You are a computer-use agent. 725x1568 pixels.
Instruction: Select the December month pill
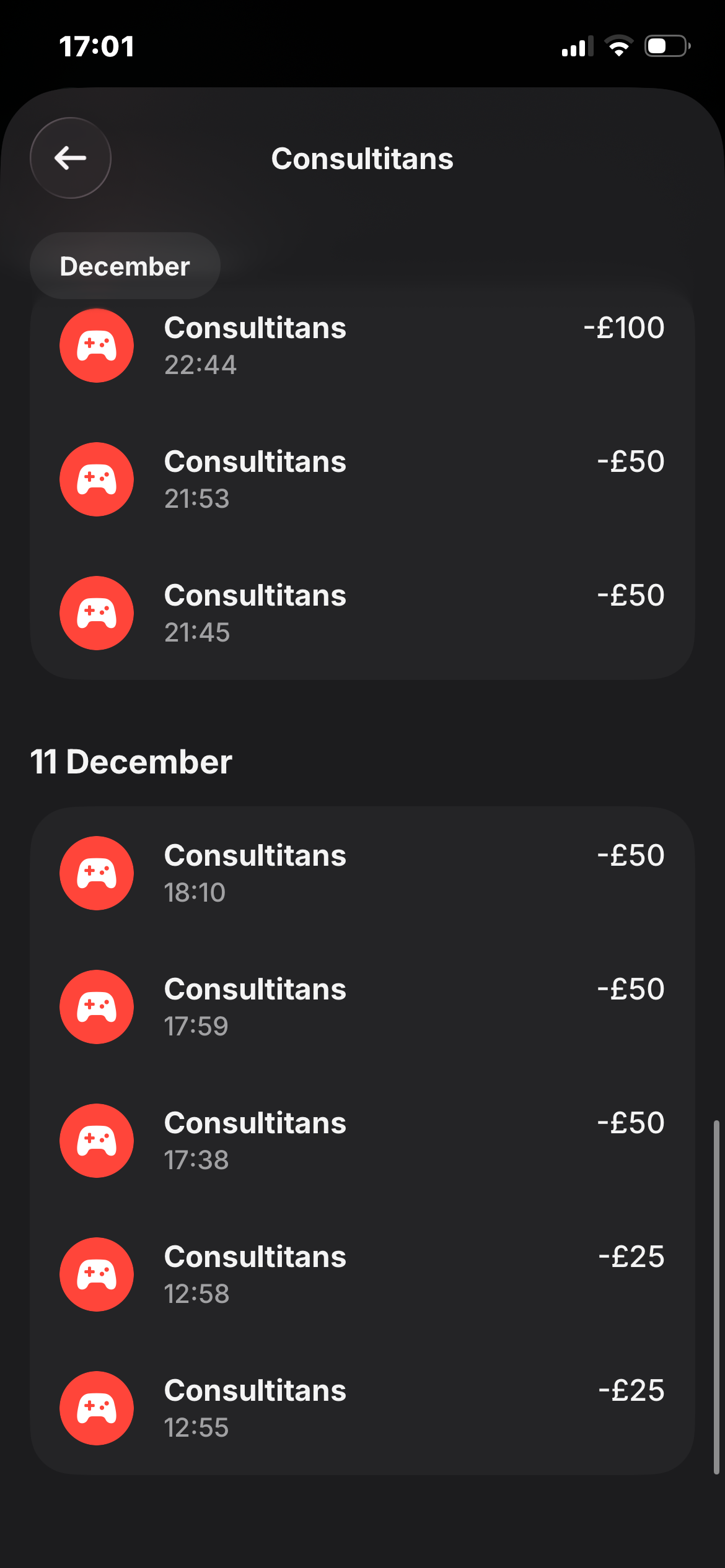pyautogui.click(x=125, y=266)
